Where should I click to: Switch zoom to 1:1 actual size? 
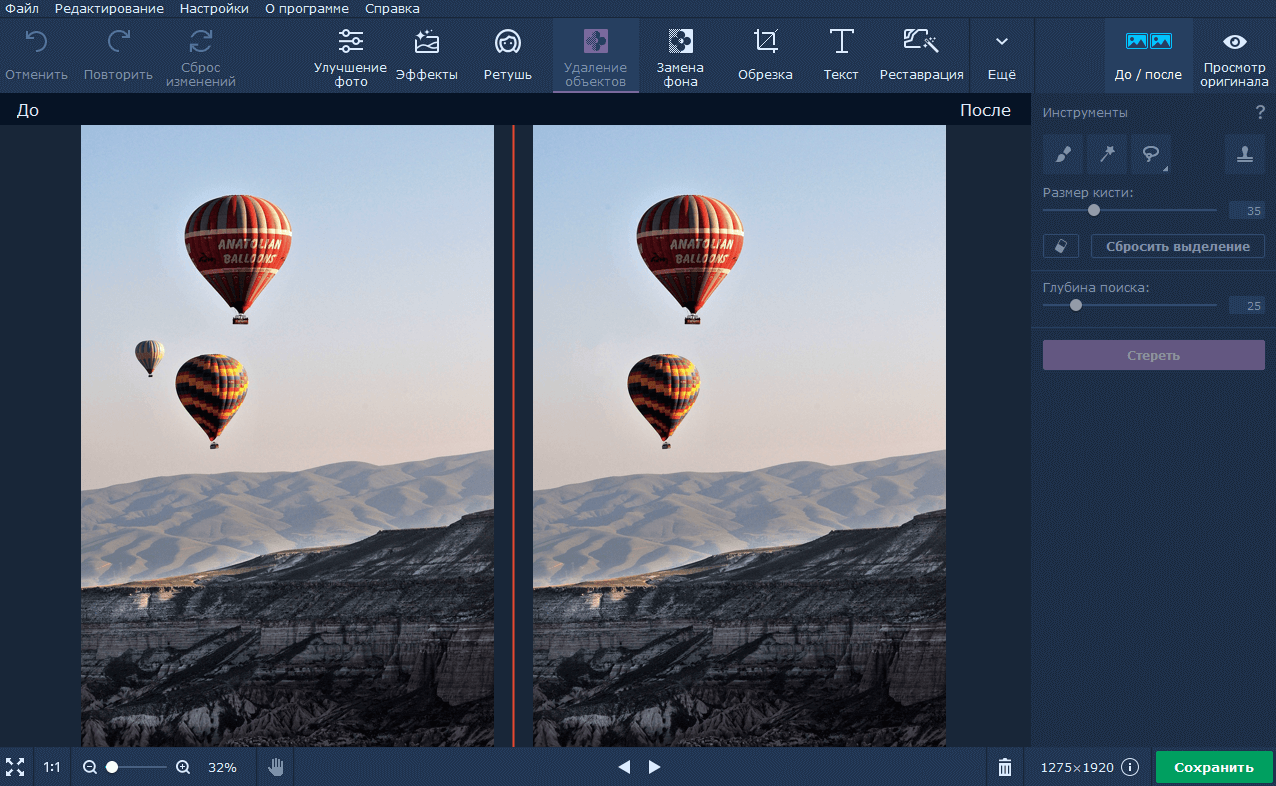51,767
